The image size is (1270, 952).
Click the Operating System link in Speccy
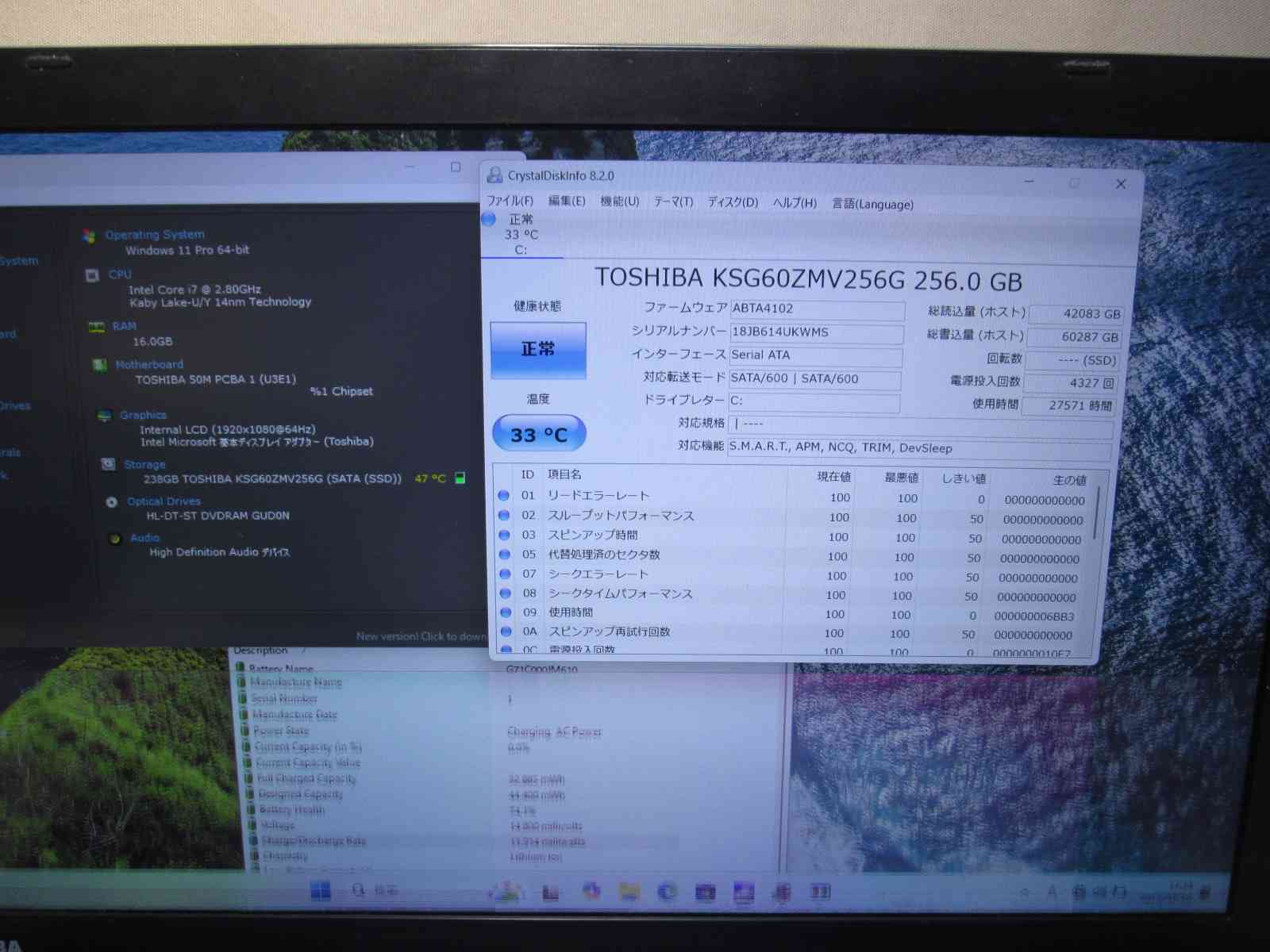tap(155, 235)
